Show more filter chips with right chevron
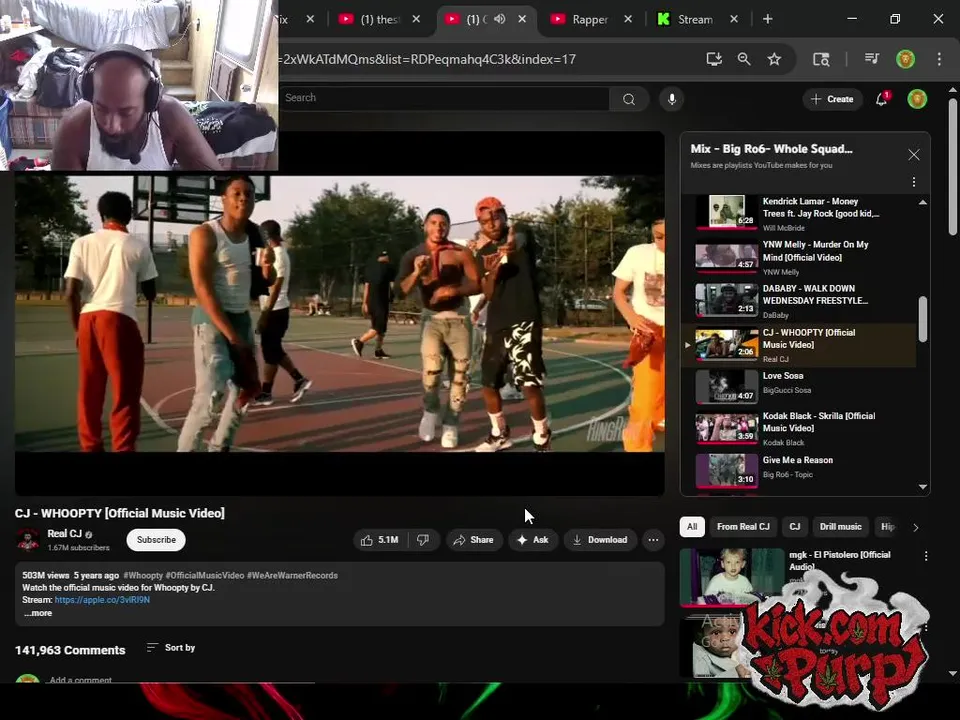Image resolution: width=960 pixels, height=720 pixels. tap(915, 527)
